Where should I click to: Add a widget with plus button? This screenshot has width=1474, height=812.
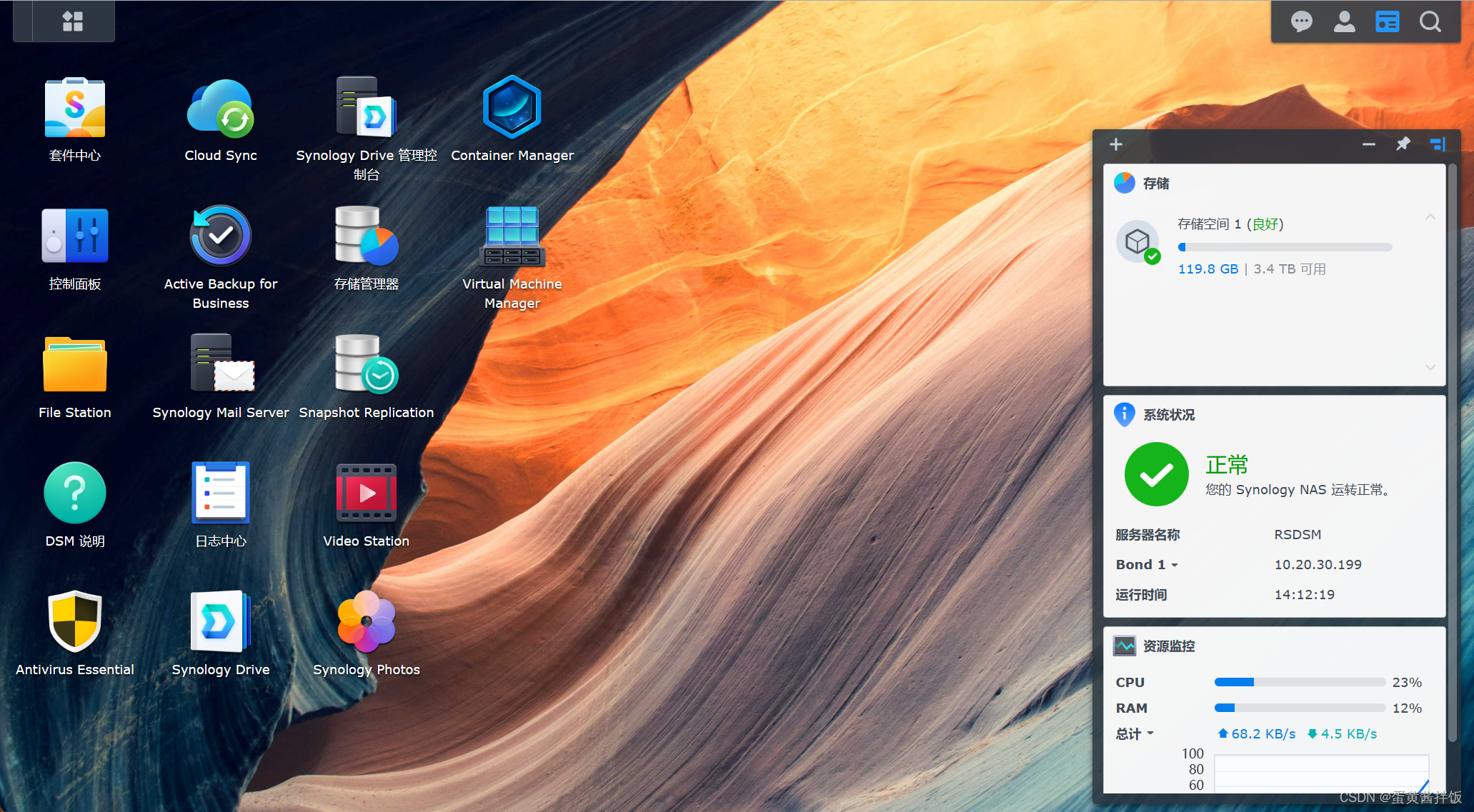(x=1116, y=144)
